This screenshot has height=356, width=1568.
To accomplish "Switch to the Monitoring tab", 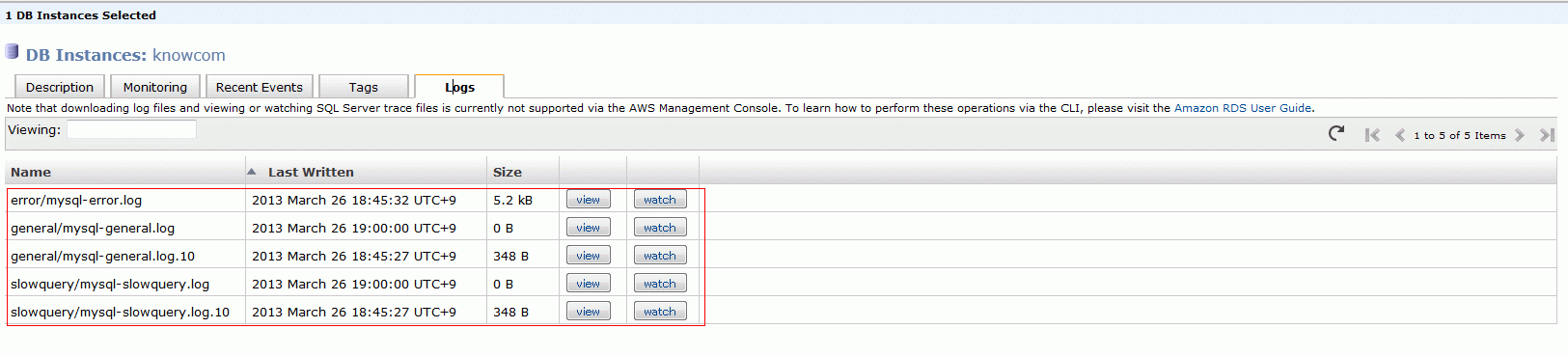I will pos(155,87).
